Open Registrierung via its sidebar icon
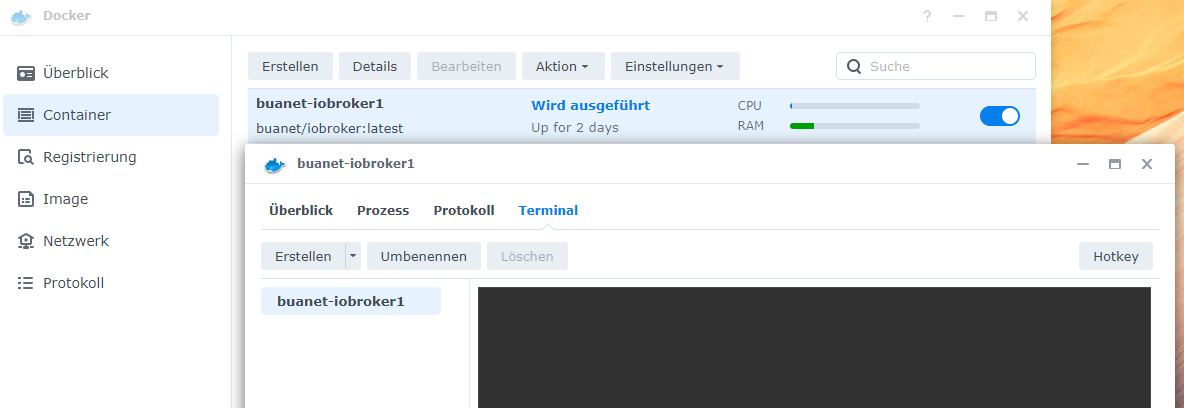Screen dimensions: 1184x408 pyautogui.click(x=26, y=157)
